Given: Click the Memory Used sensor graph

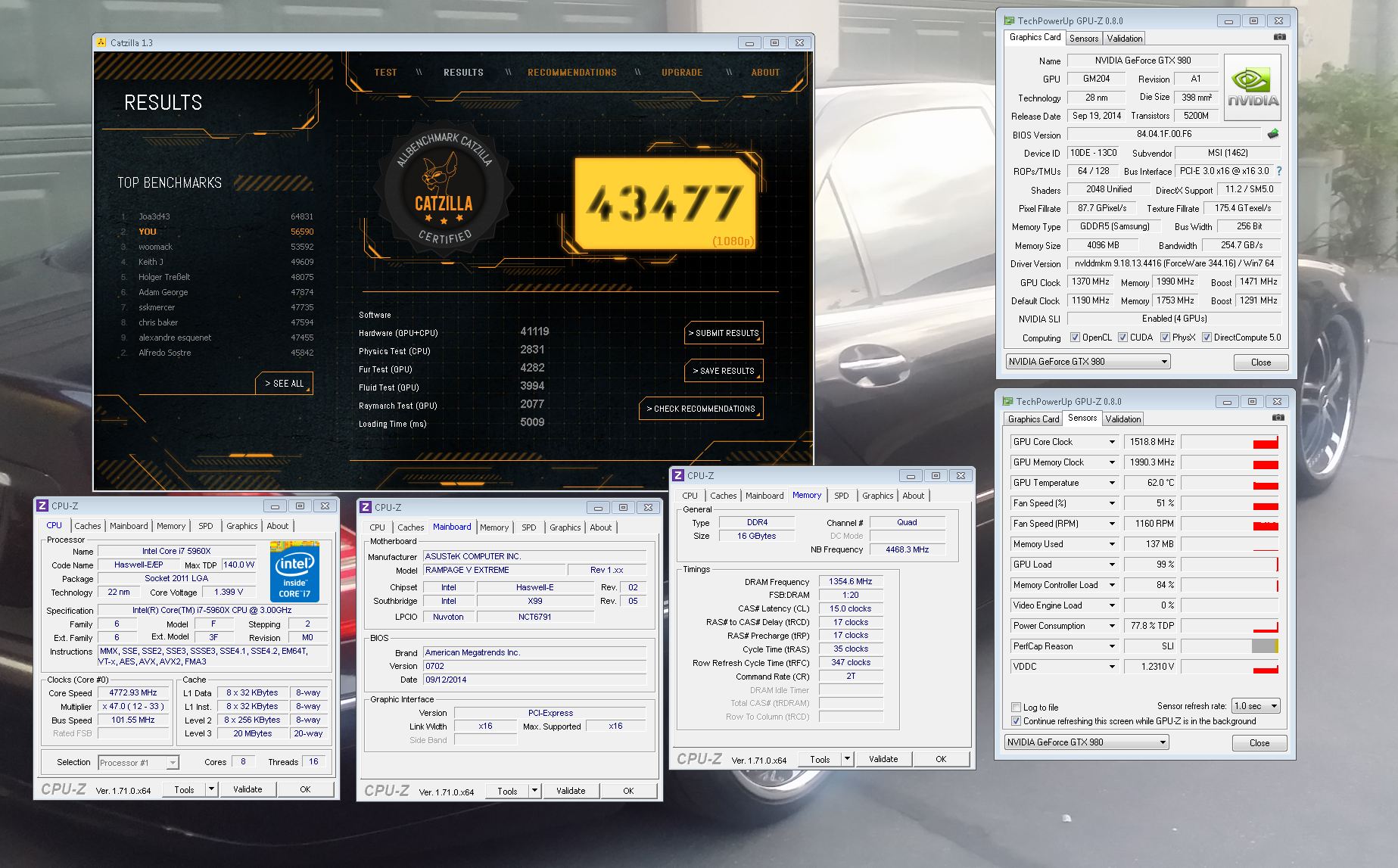Looking at the screenshot, I should point(1229,544).
